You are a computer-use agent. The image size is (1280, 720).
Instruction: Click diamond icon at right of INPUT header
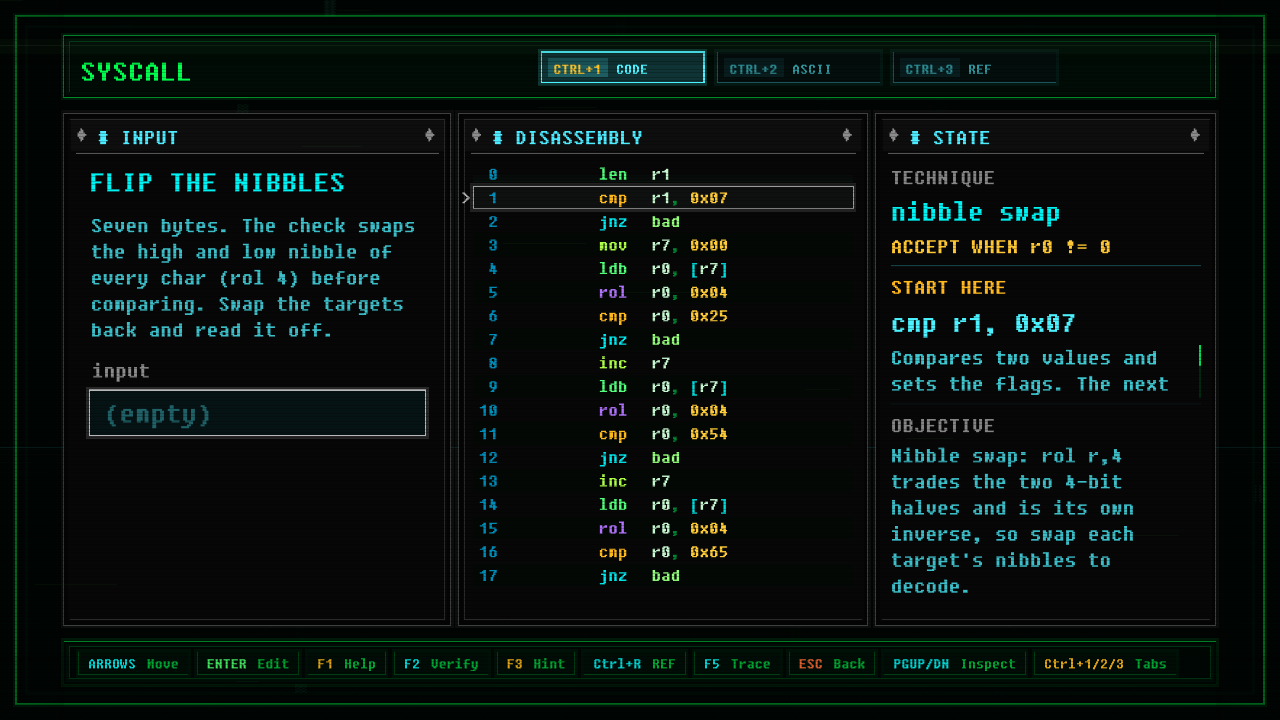[429, 136]
